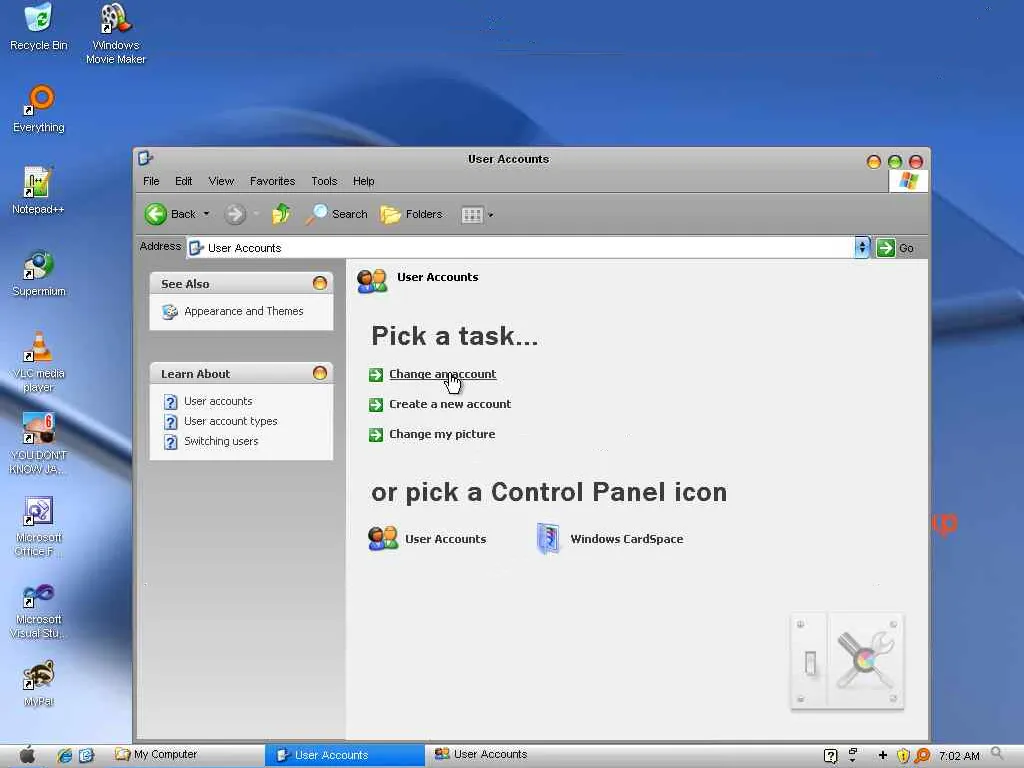Screen dimensions: 1024x768
Task: Open the View menu
Action: (221, 181)
